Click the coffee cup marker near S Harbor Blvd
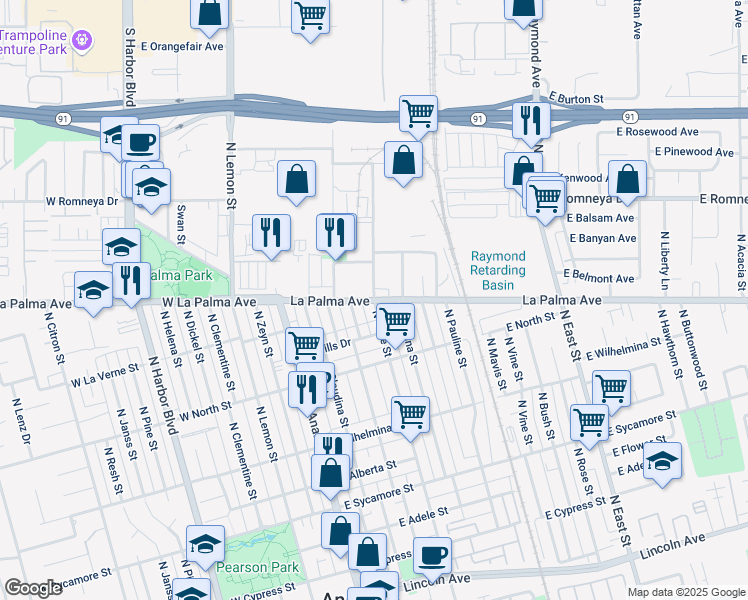This screenshot has height=600, width=748. [140, 143]
